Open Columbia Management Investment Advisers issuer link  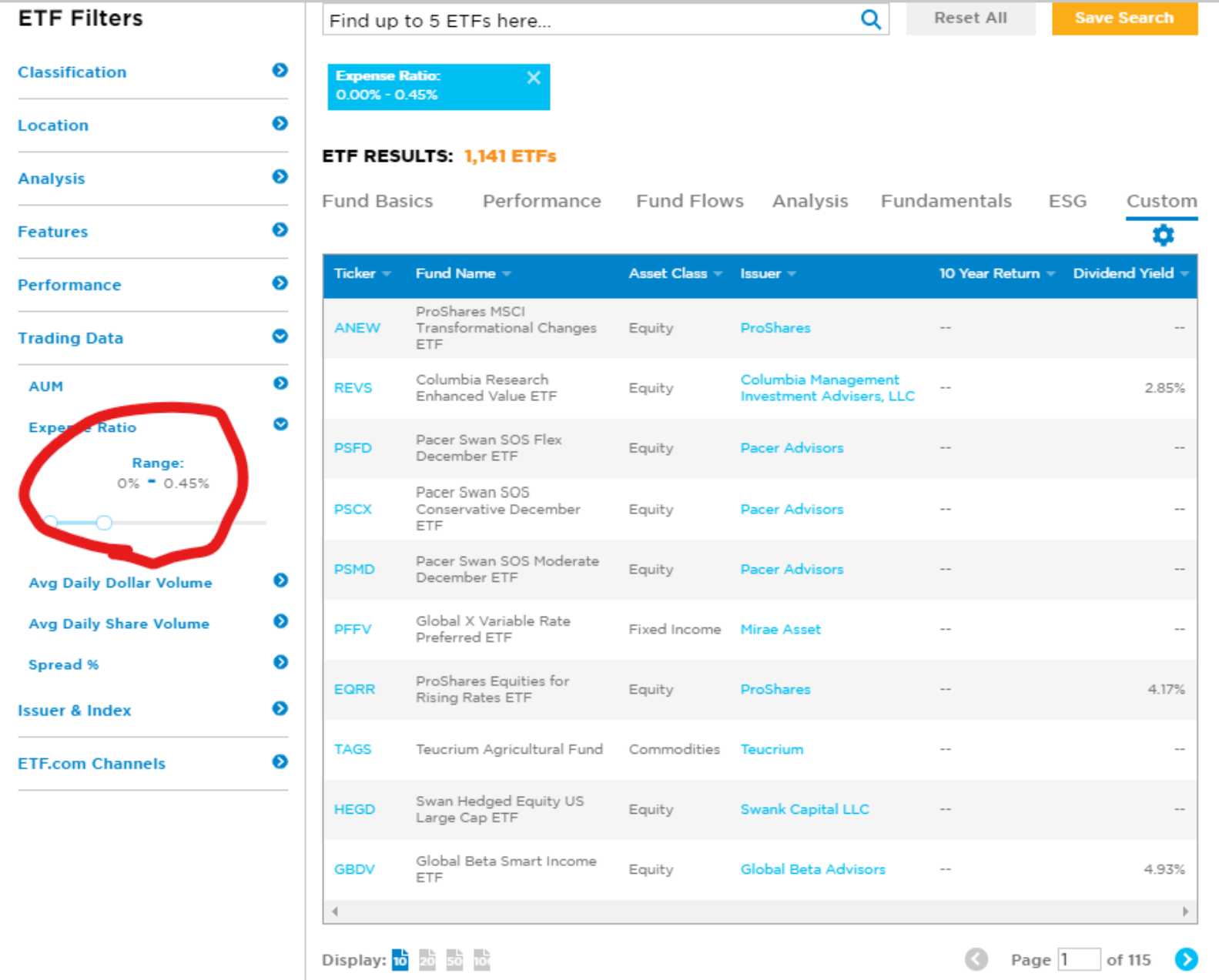[828, 388]
